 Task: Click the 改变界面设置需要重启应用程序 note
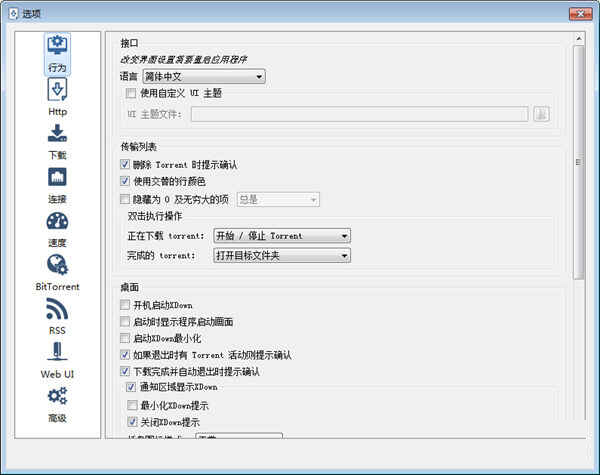[184, 60]
